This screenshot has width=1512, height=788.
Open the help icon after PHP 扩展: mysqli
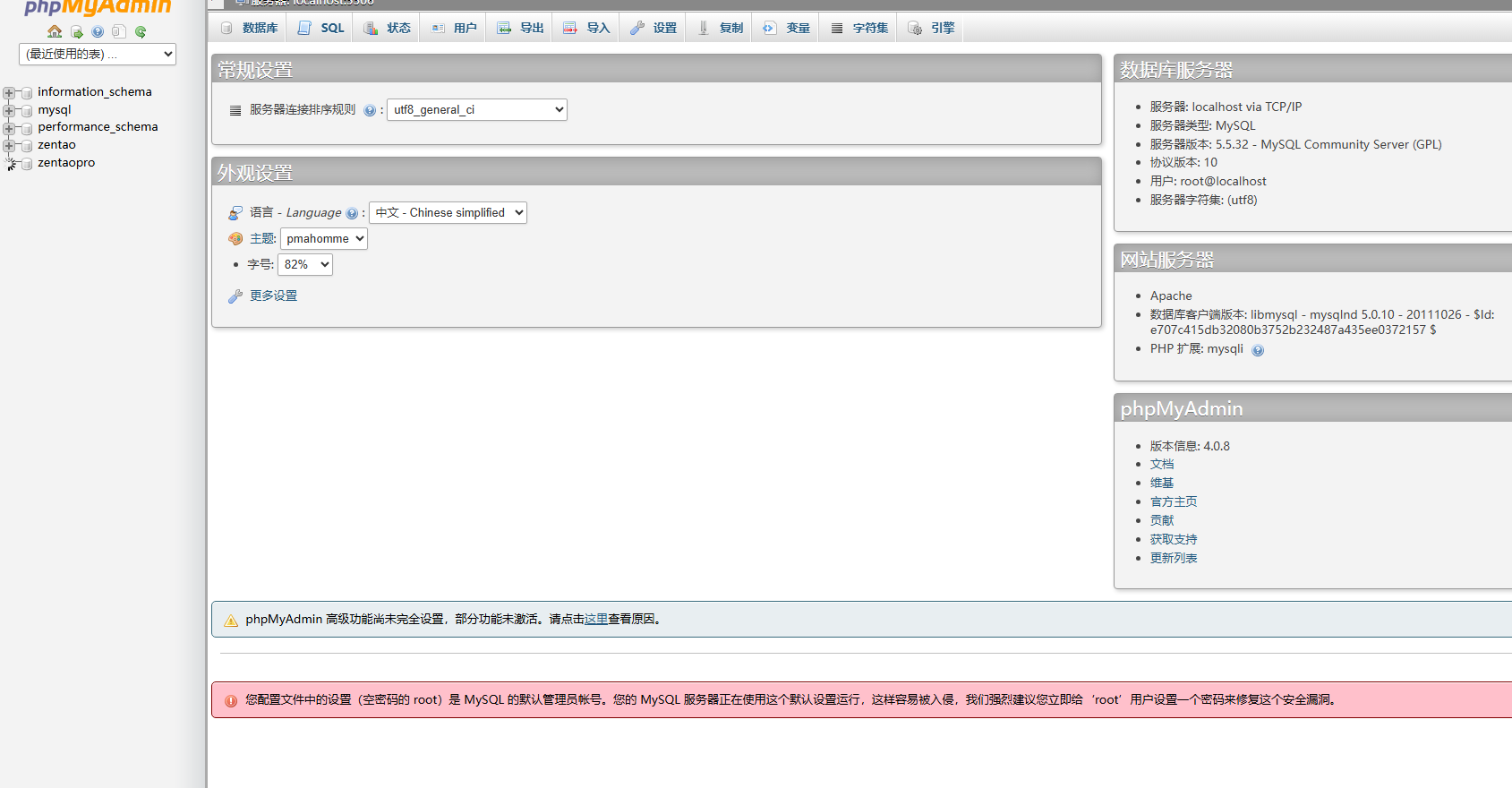[x=1258, y=350]
